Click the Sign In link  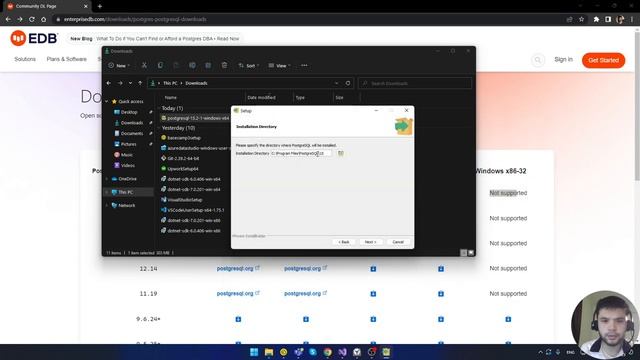click(563, 60)
